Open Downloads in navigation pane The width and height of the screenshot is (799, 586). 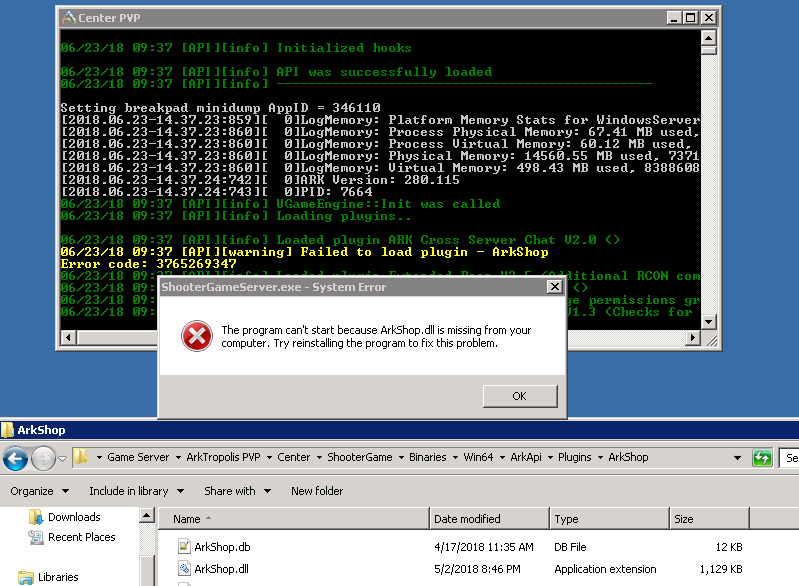(x=74, y=517)
